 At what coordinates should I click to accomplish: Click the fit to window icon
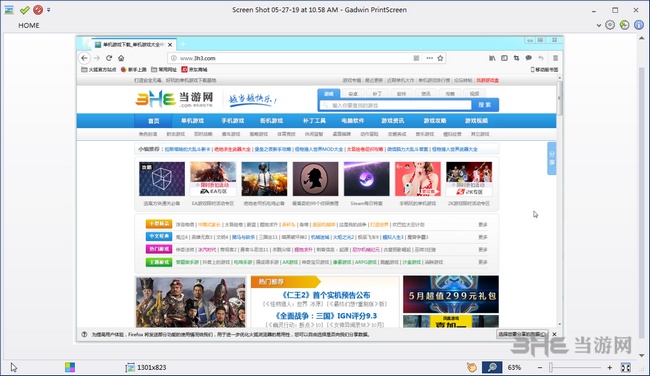626,367
